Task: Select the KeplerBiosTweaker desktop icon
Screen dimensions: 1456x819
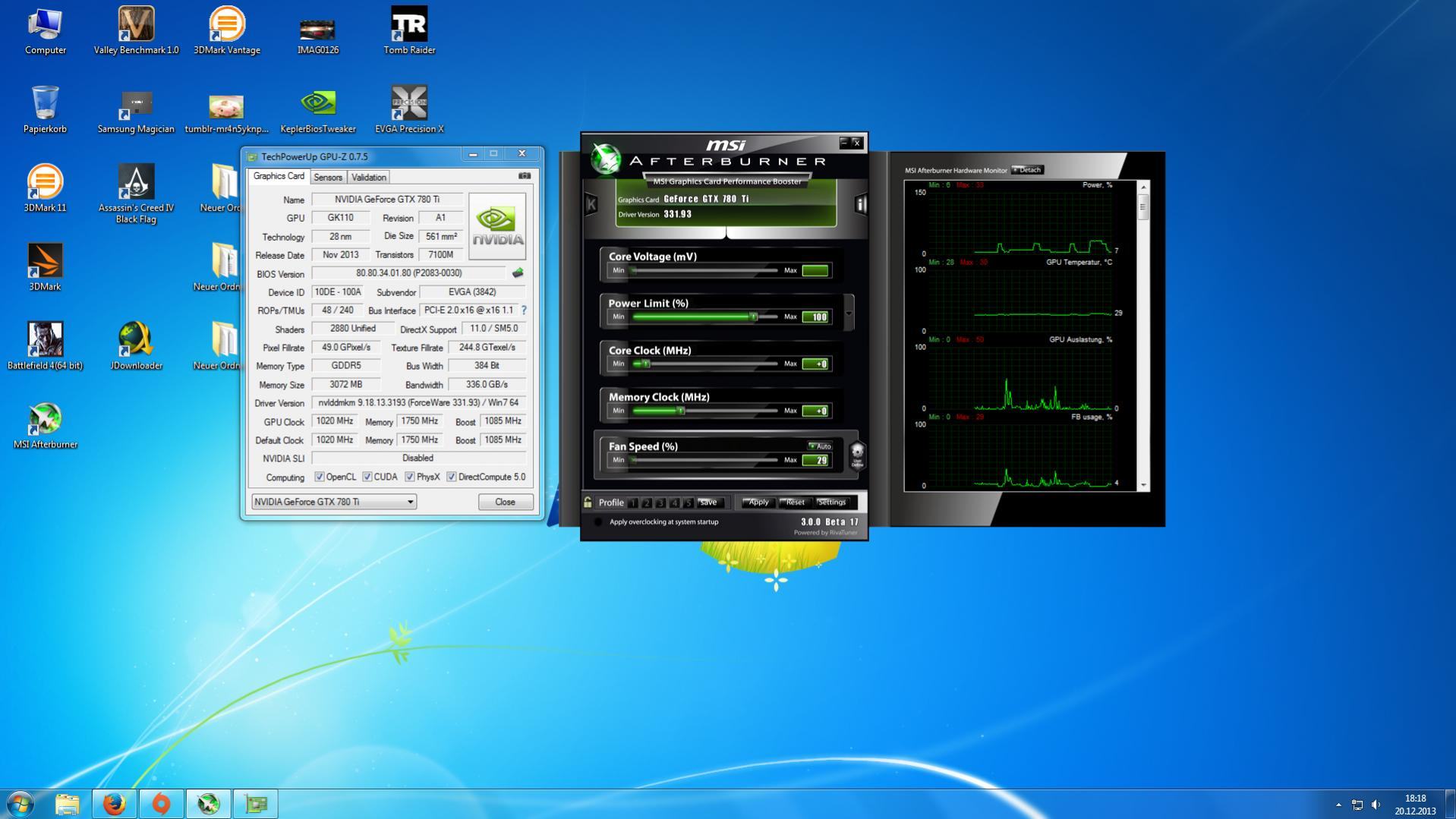Action: [318, 110]
